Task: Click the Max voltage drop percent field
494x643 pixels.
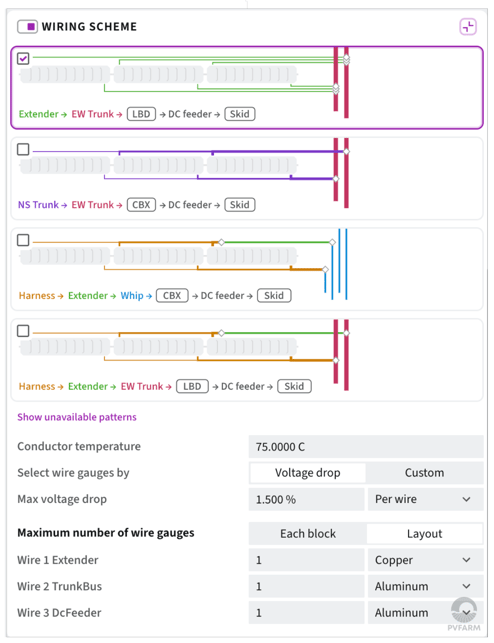Action: [x=306, y=499]
